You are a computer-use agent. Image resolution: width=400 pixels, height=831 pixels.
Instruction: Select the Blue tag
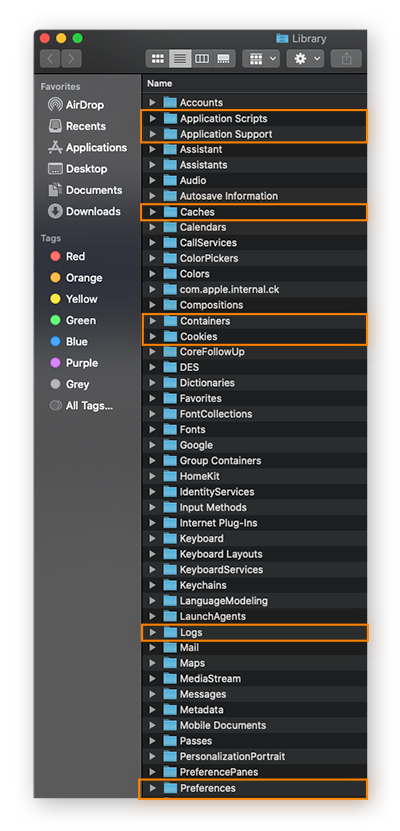pos(68,342)
